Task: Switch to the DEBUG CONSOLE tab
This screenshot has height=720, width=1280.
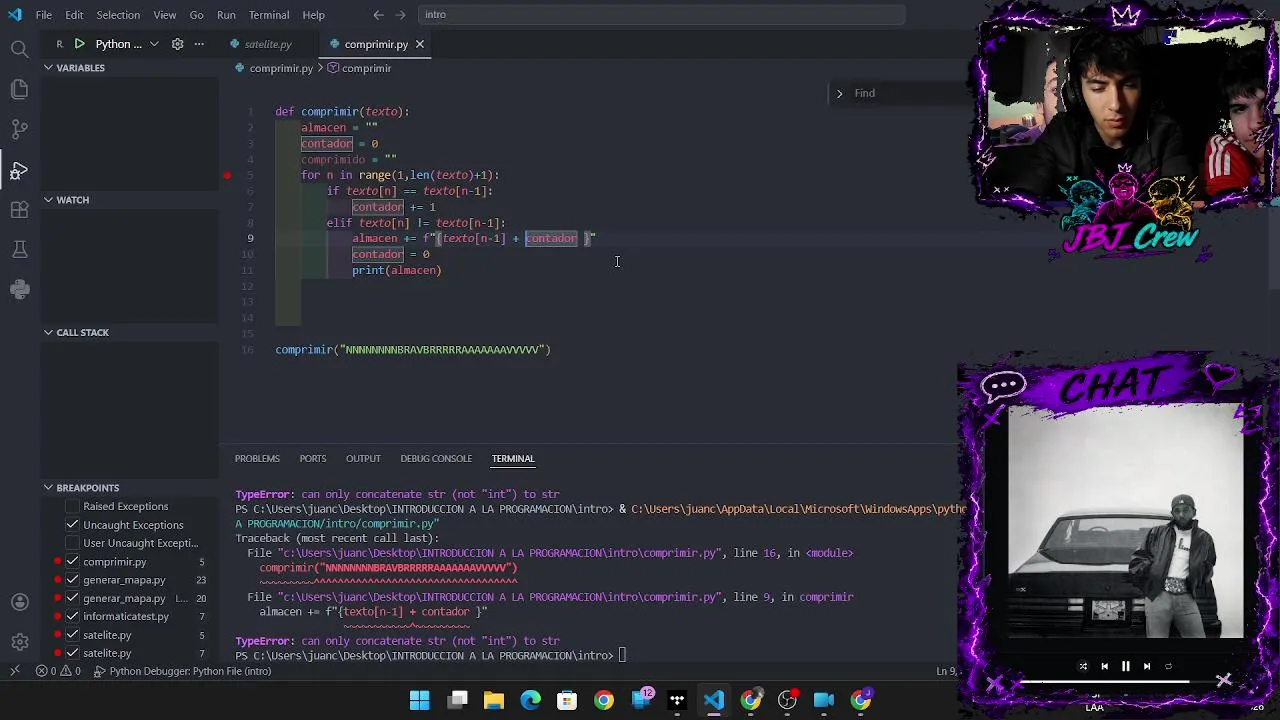Action: click(436, 459)
